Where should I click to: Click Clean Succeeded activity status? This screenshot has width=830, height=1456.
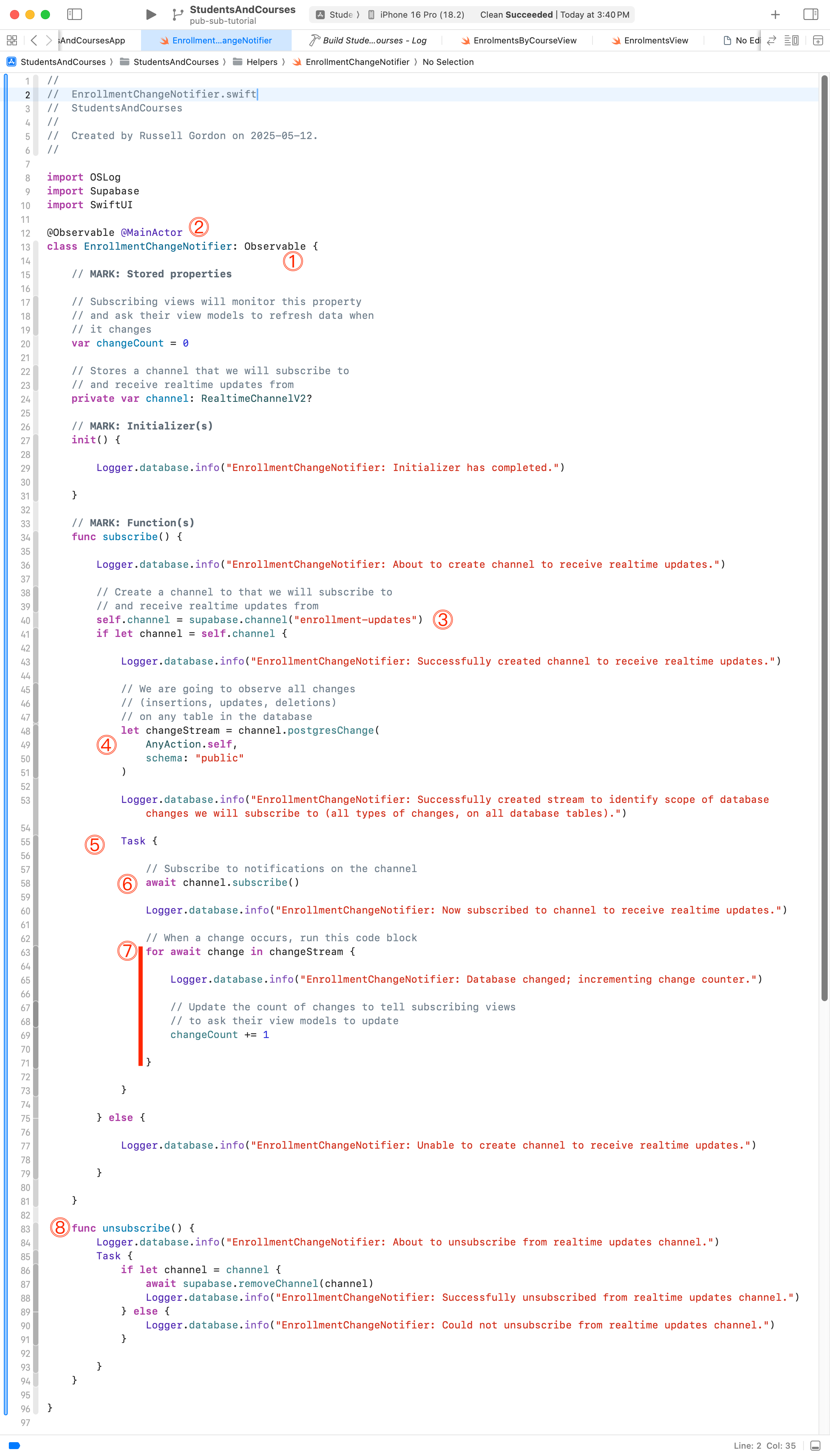(x=516, y=15)
